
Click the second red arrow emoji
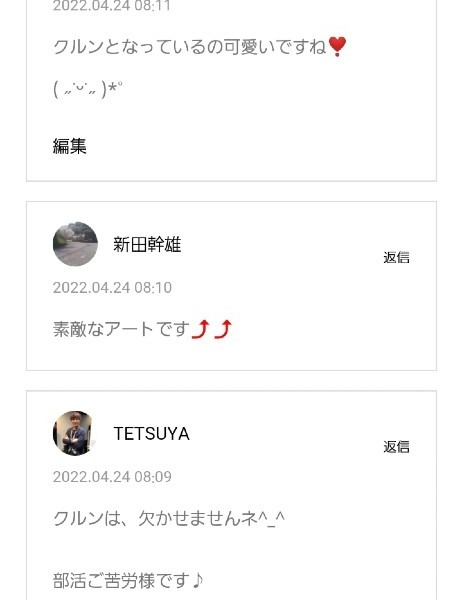[x=223, y=329]
